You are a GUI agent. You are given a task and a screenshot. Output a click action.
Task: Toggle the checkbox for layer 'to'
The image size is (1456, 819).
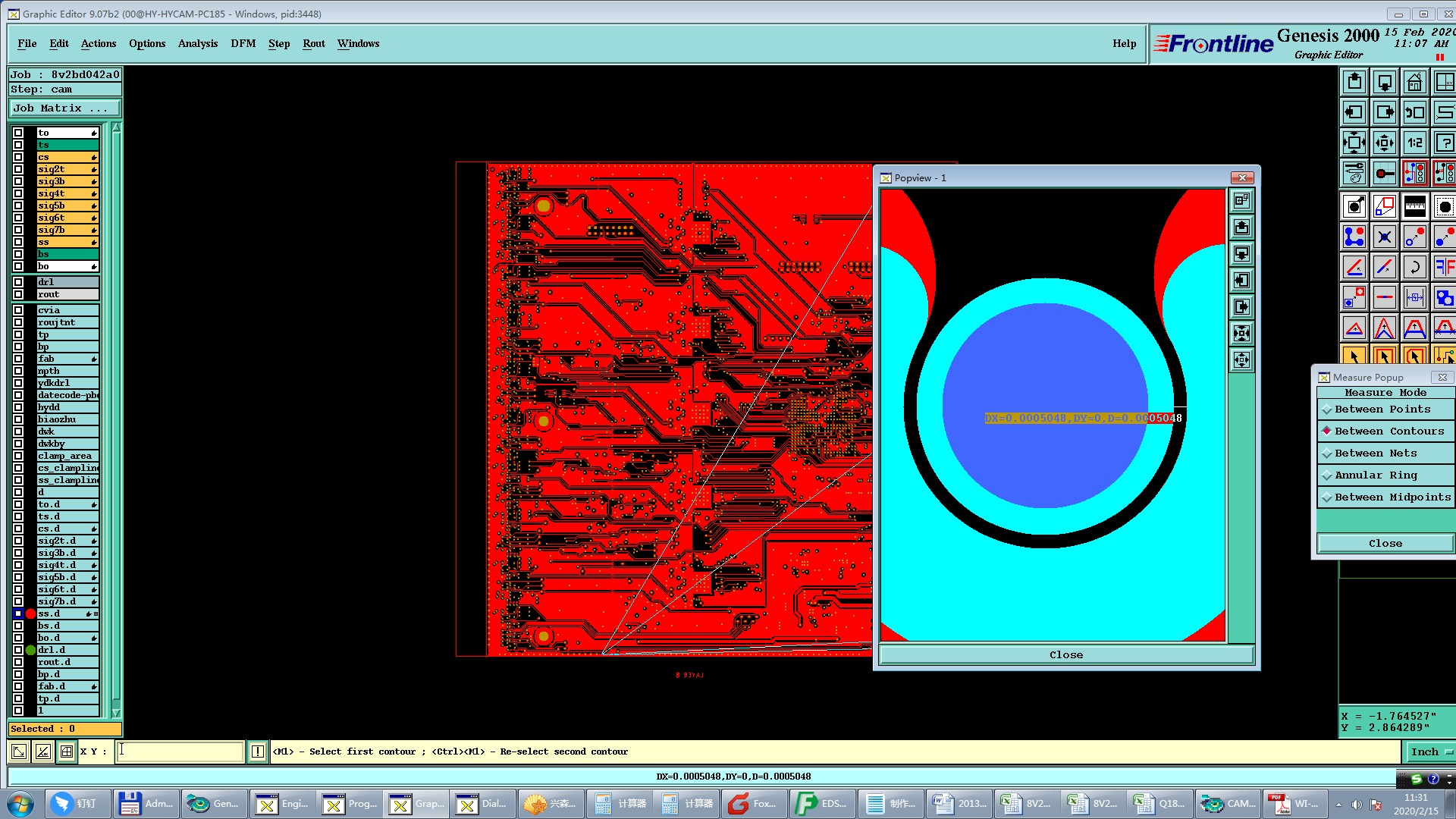coord(18,133)
